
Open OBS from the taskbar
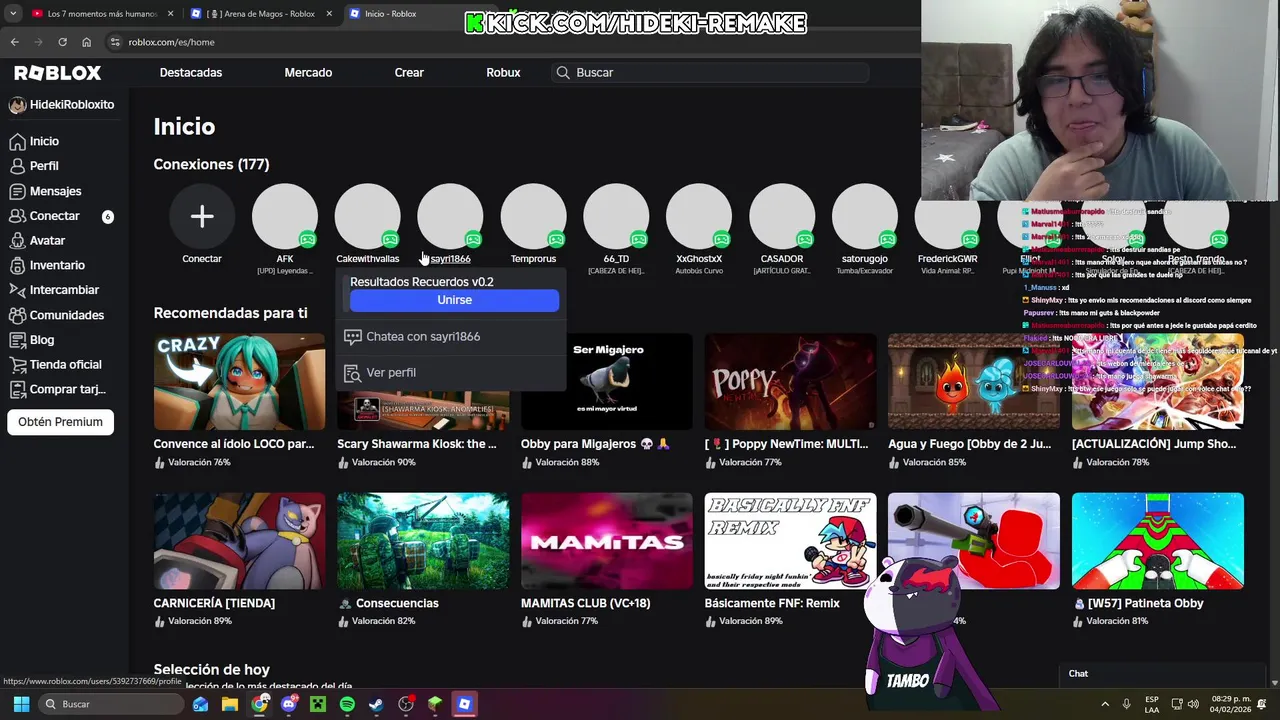[406, 704]
